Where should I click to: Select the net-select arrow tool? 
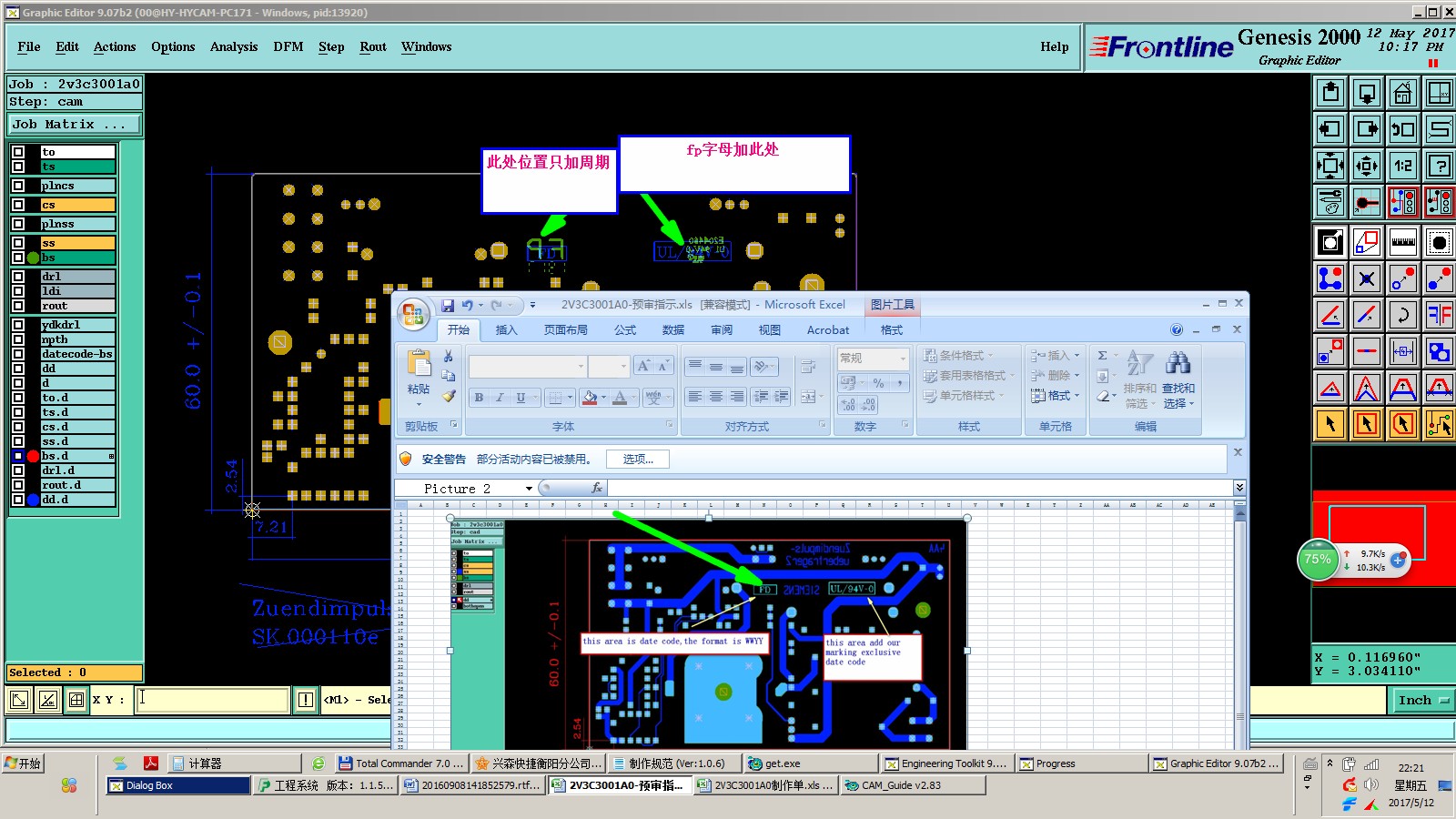1439,424
